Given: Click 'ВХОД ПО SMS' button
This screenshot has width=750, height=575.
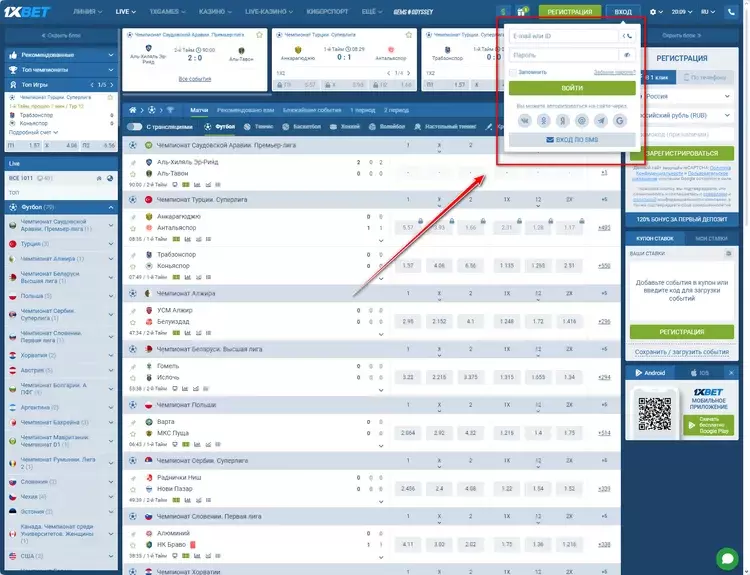Looking at the screenshot, I should (x=572, y=140).
